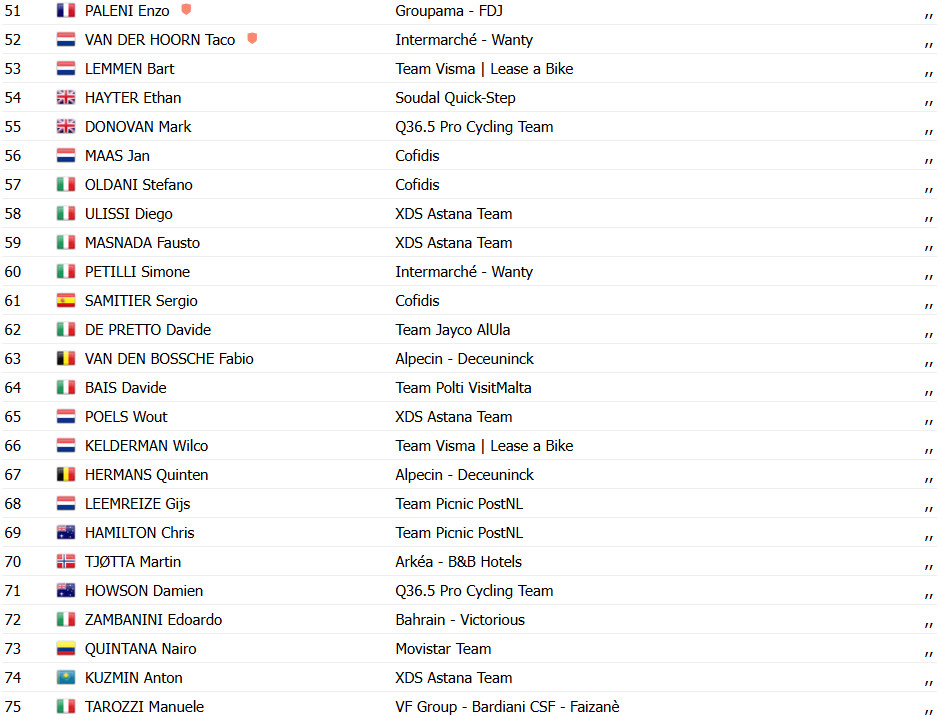Click the Australian flag next to HAMILTON Chris
The height and width of the screenshot is (719, 942).
click(x=66, y=532)
